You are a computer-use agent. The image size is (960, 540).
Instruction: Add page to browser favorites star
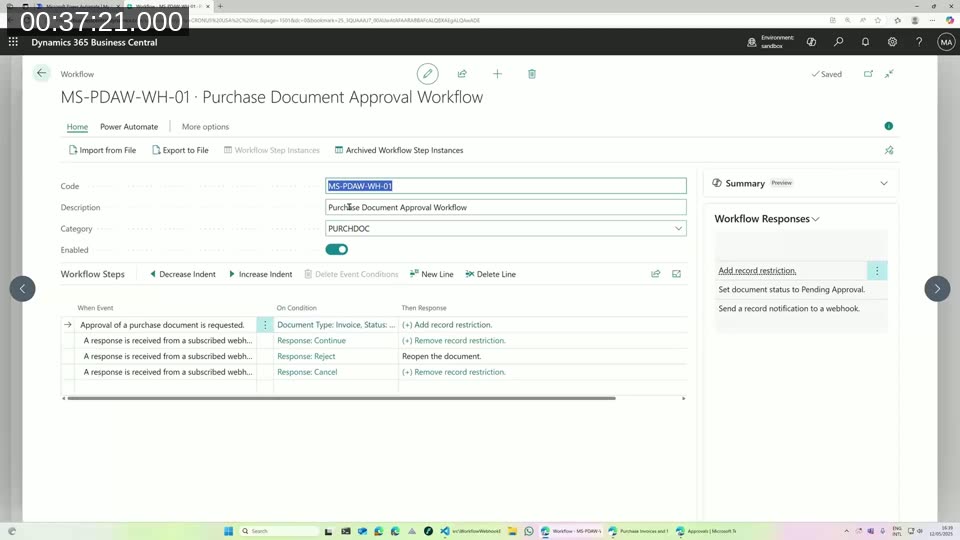click(877, 20)
